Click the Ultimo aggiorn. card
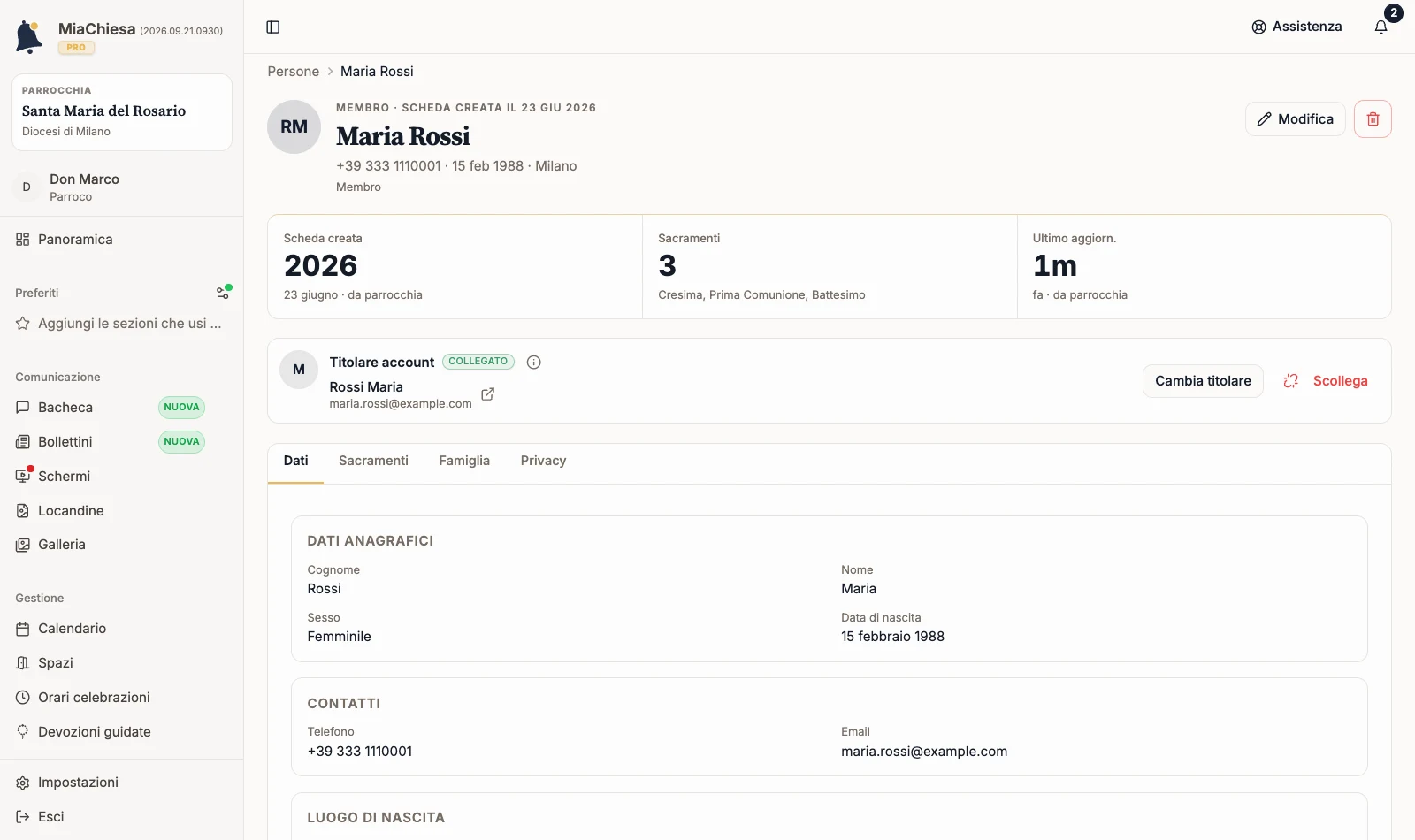The image size is (1415, 840). pos(1204,266)
